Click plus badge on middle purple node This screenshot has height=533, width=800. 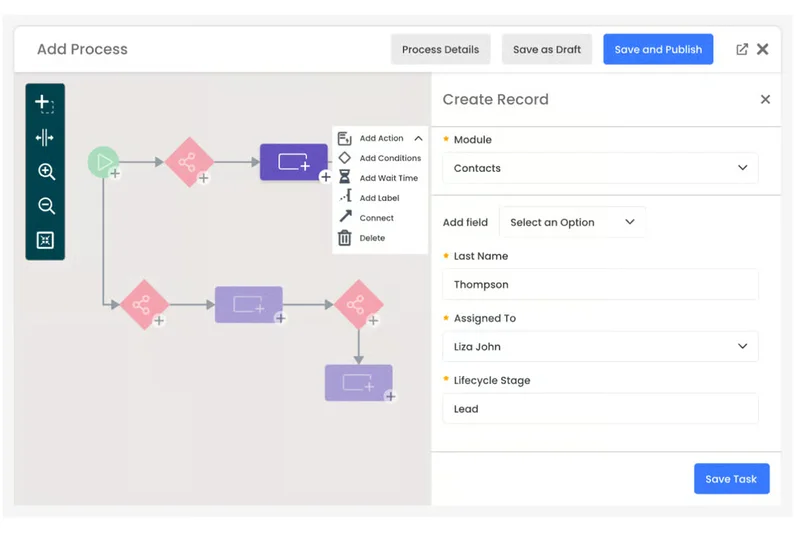280,318
